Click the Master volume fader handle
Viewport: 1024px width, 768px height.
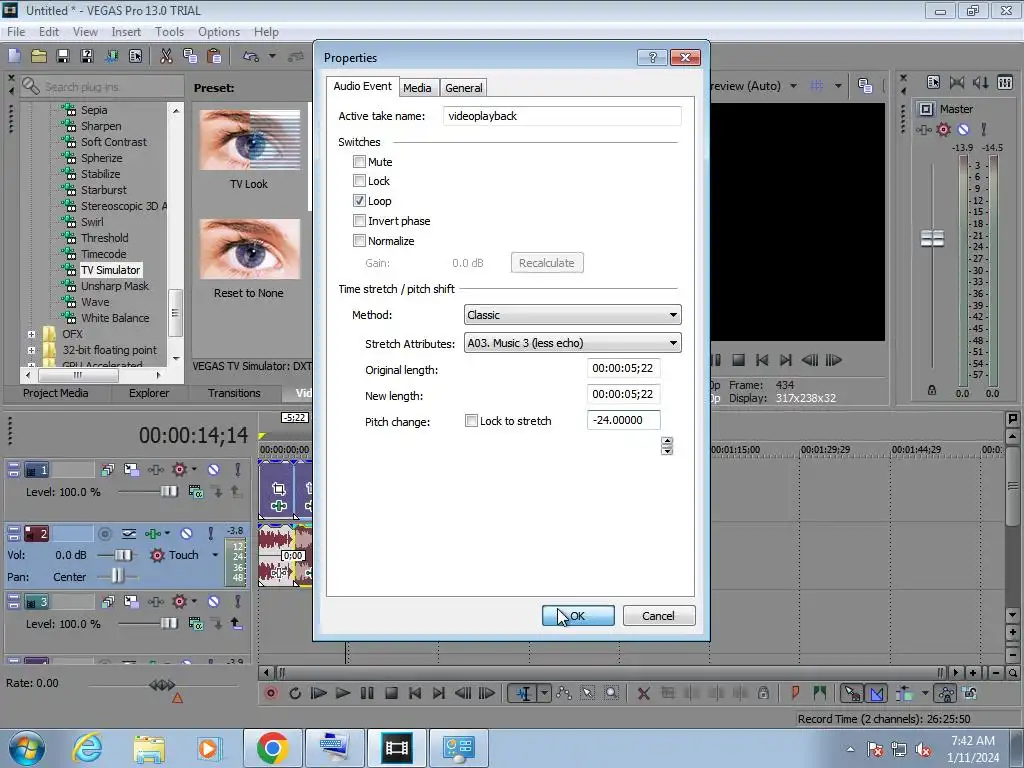pos(932,238)
